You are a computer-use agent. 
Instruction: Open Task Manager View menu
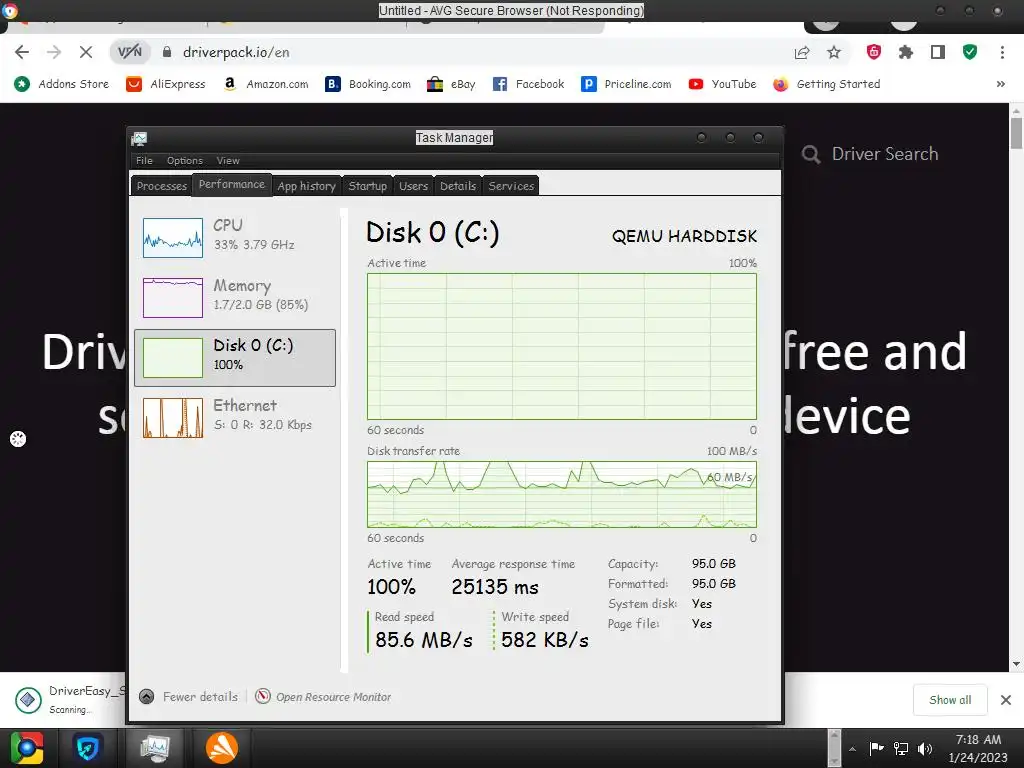[228, 161]
